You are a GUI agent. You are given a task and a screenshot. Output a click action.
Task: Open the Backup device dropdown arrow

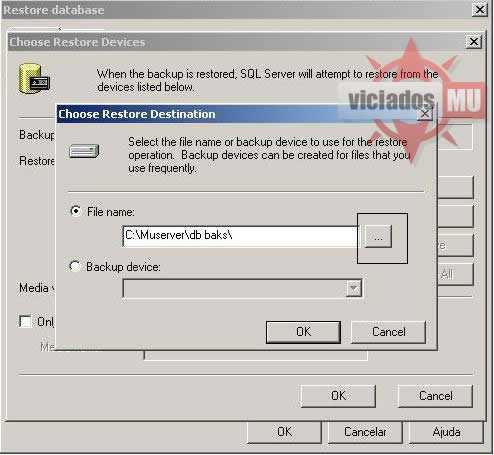click(354, 288)
